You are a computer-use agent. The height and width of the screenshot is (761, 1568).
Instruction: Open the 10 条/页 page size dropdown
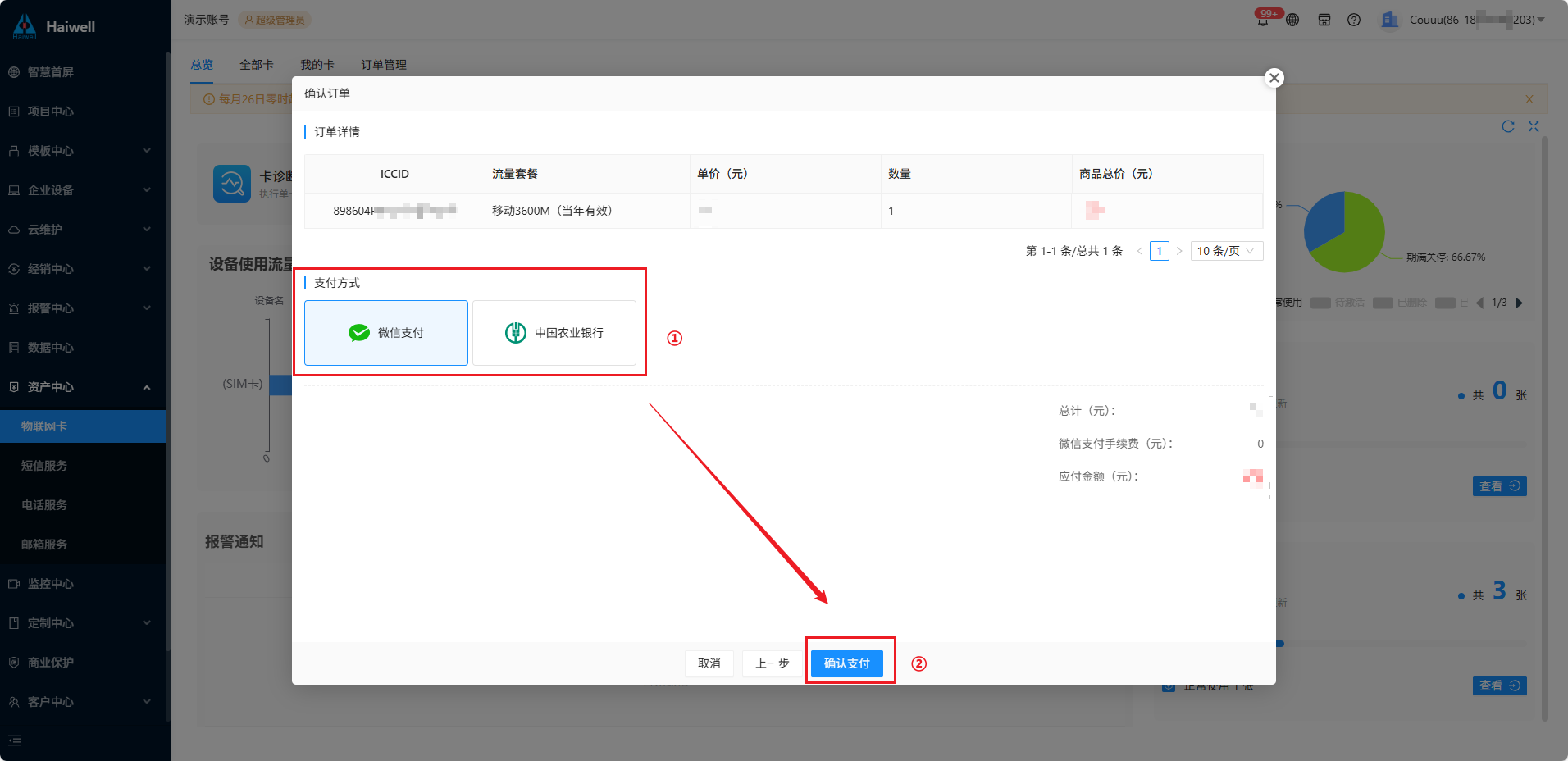coord(1227,251)
